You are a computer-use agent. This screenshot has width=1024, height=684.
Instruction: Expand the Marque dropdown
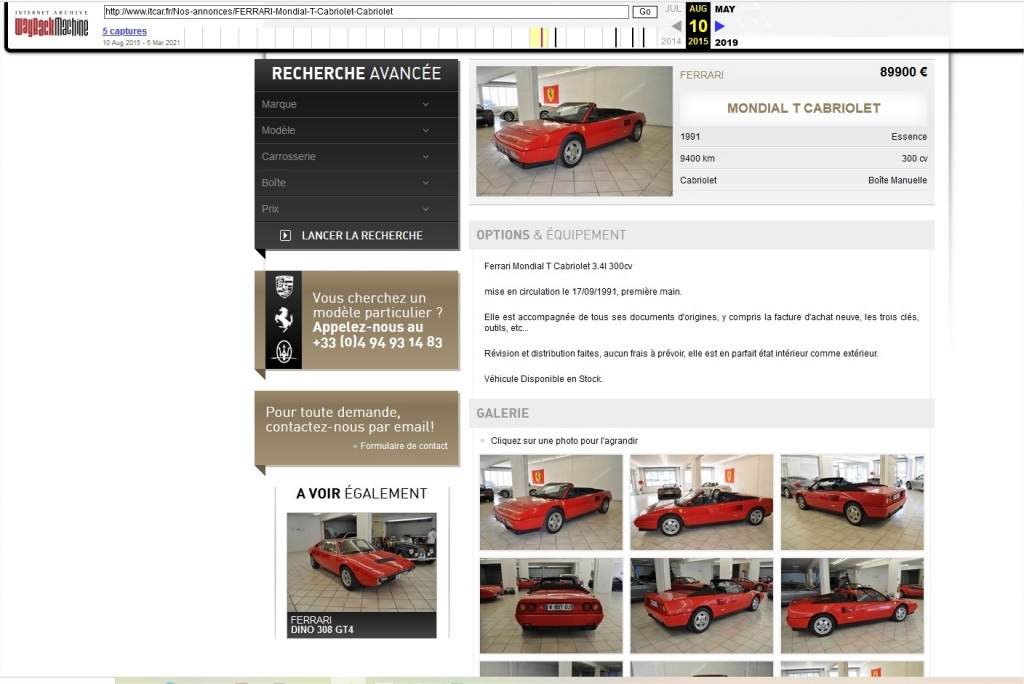(x=356, y=105)
